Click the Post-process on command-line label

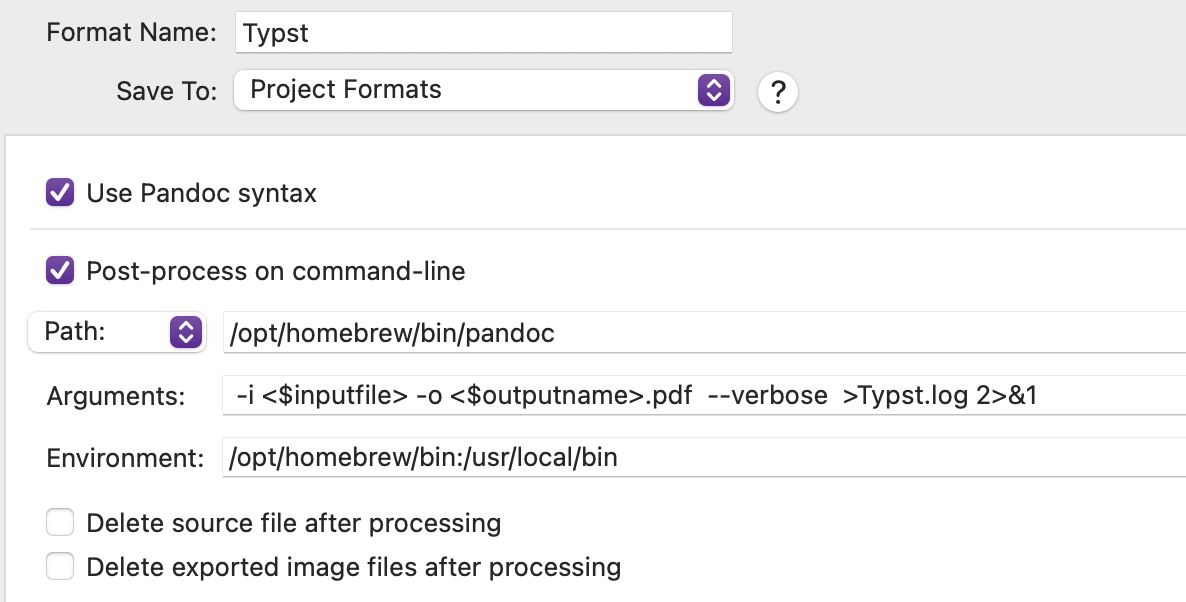tap(275, 271)
